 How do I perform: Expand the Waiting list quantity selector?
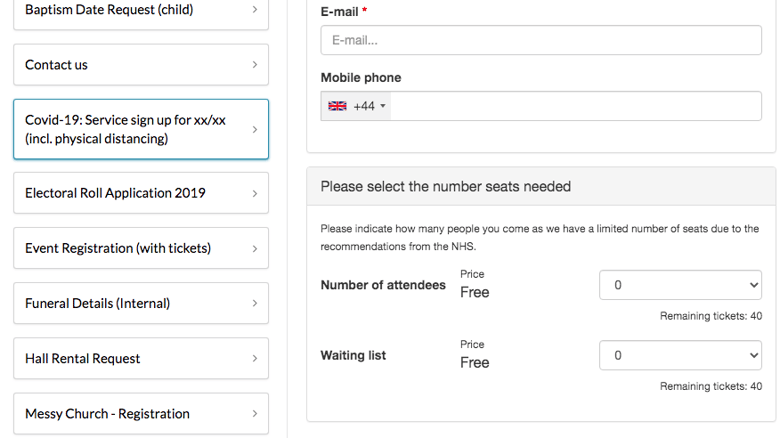coord(680,355)
